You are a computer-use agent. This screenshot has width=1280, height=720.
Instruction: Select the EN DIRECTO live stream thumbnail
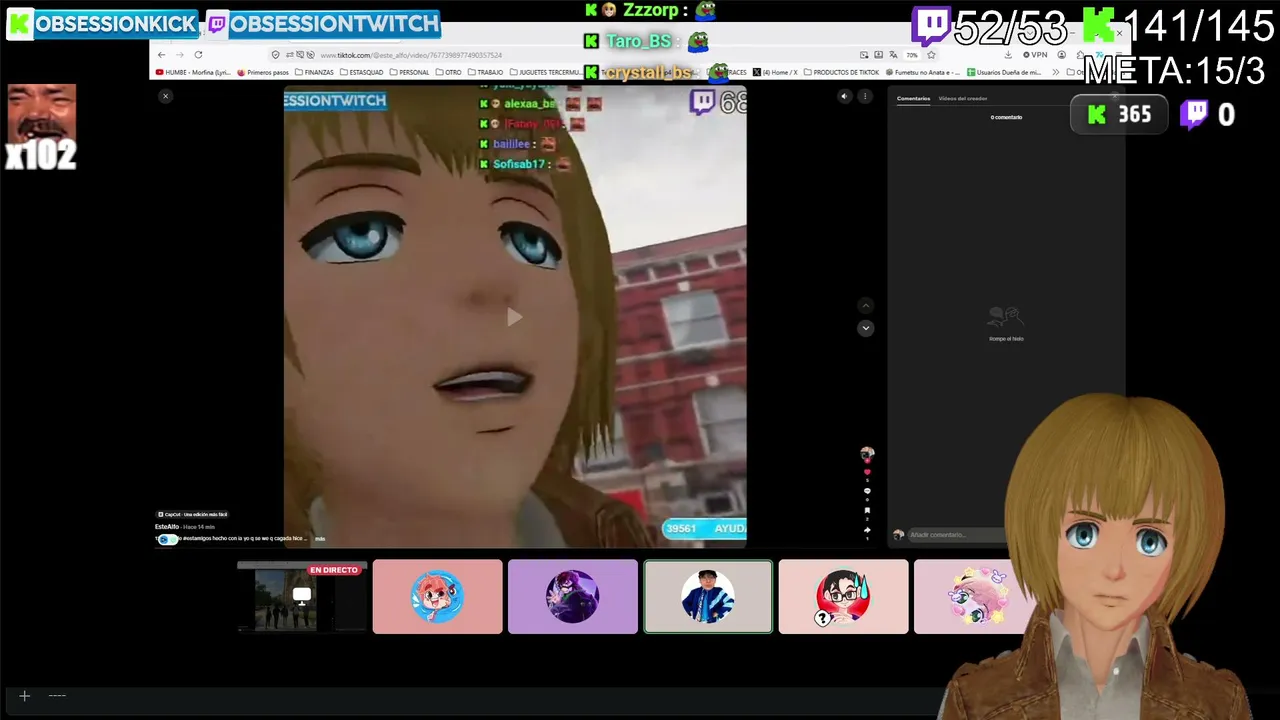point(302,597)
